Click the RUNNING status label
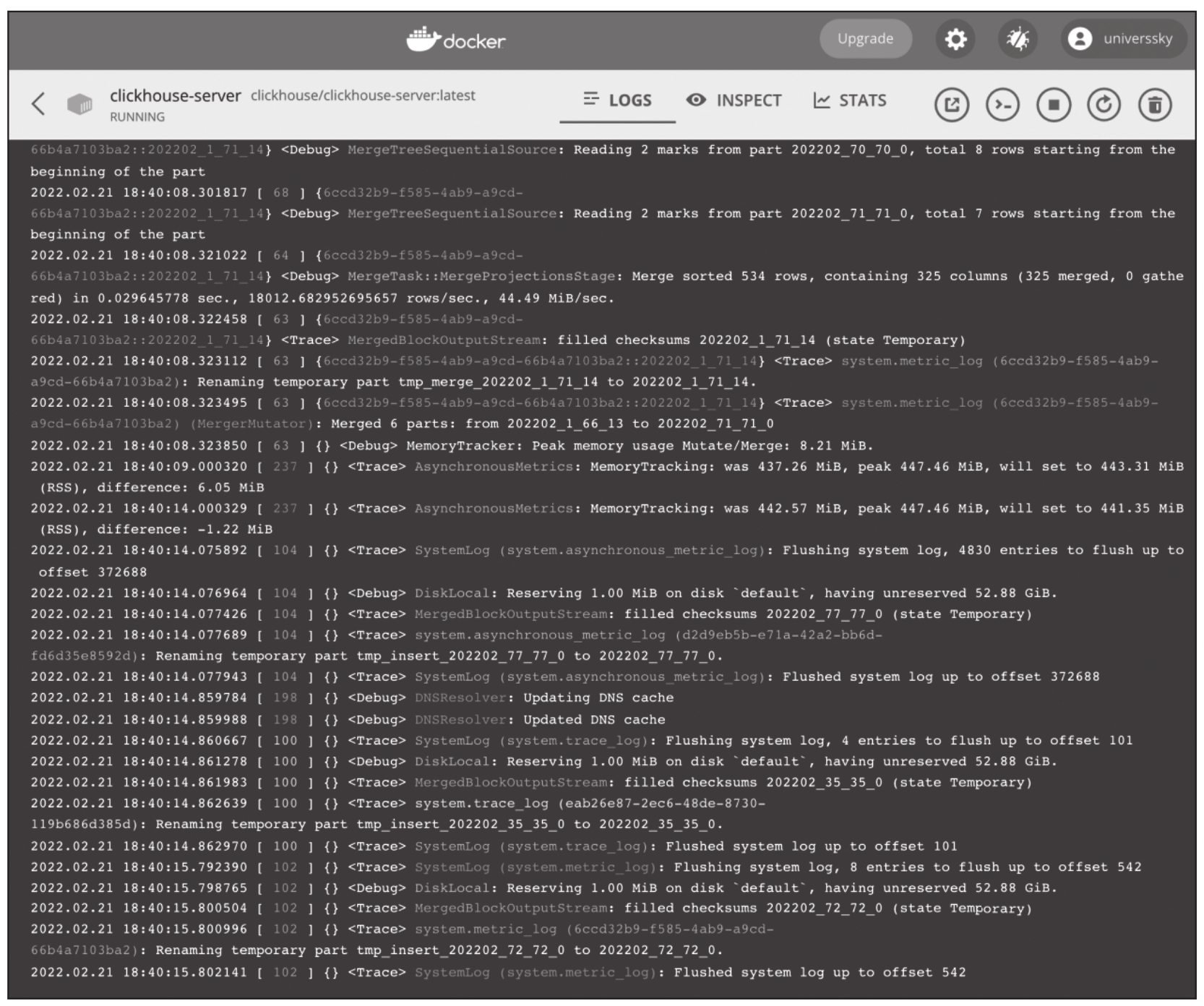The height and width of the screenshot is (1006, 1204). click(137, 117)
